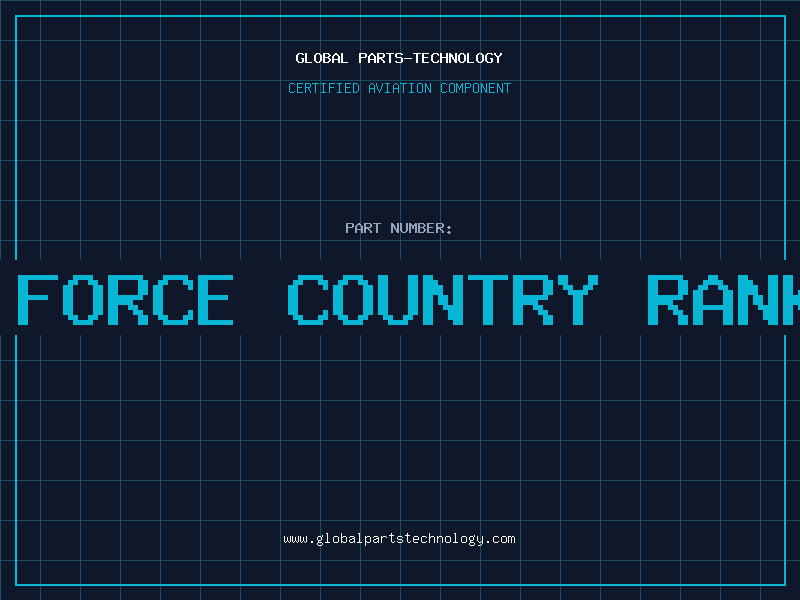Select the CERTIFIED AVIATION COMPONENT subtitle
800x600 pixels.
tap(399, 88)
